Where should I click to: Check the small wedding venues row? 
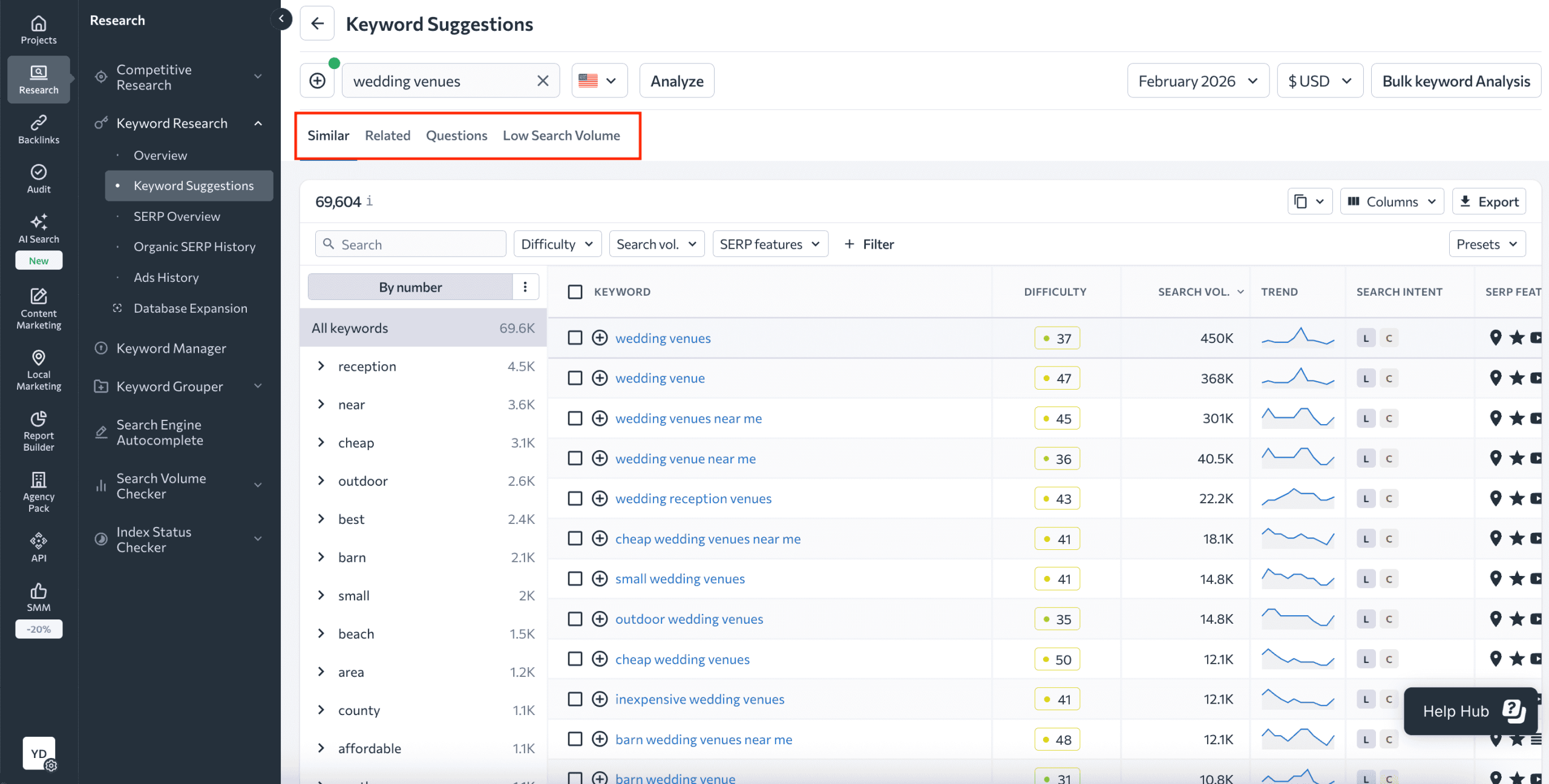click(x=575, y=578)
